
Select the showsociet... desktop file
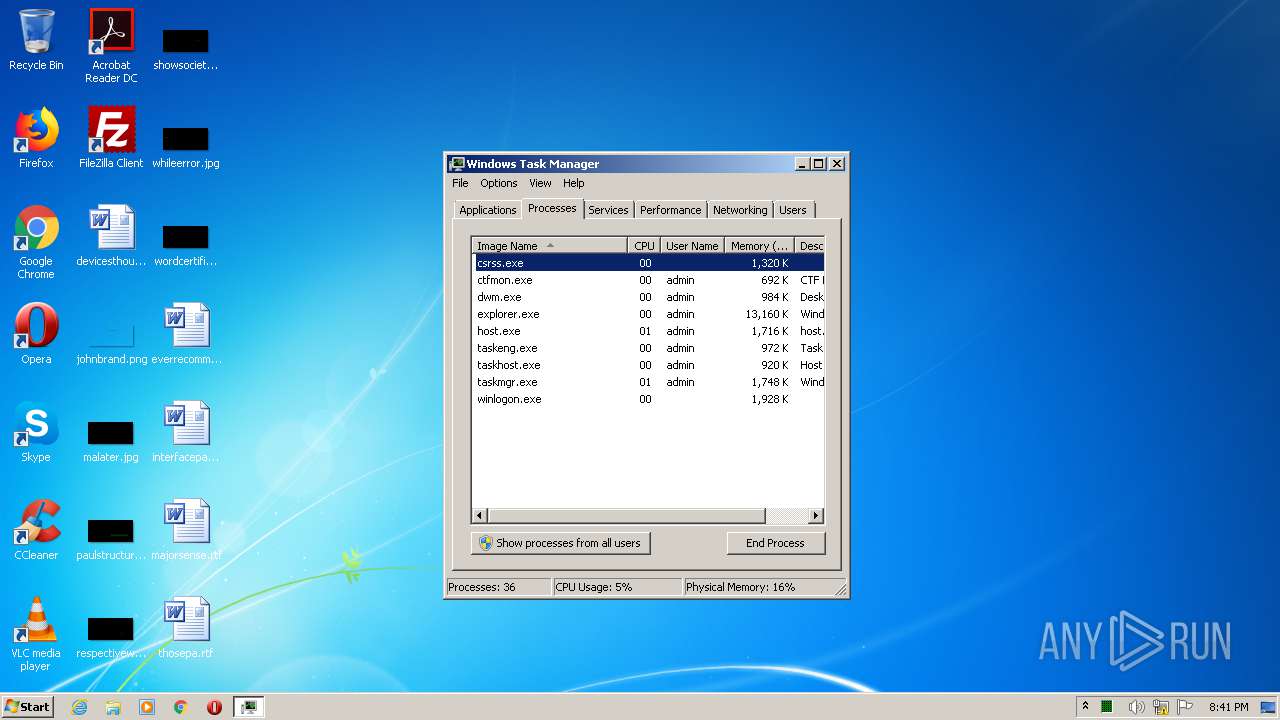[x=186, y=48]
